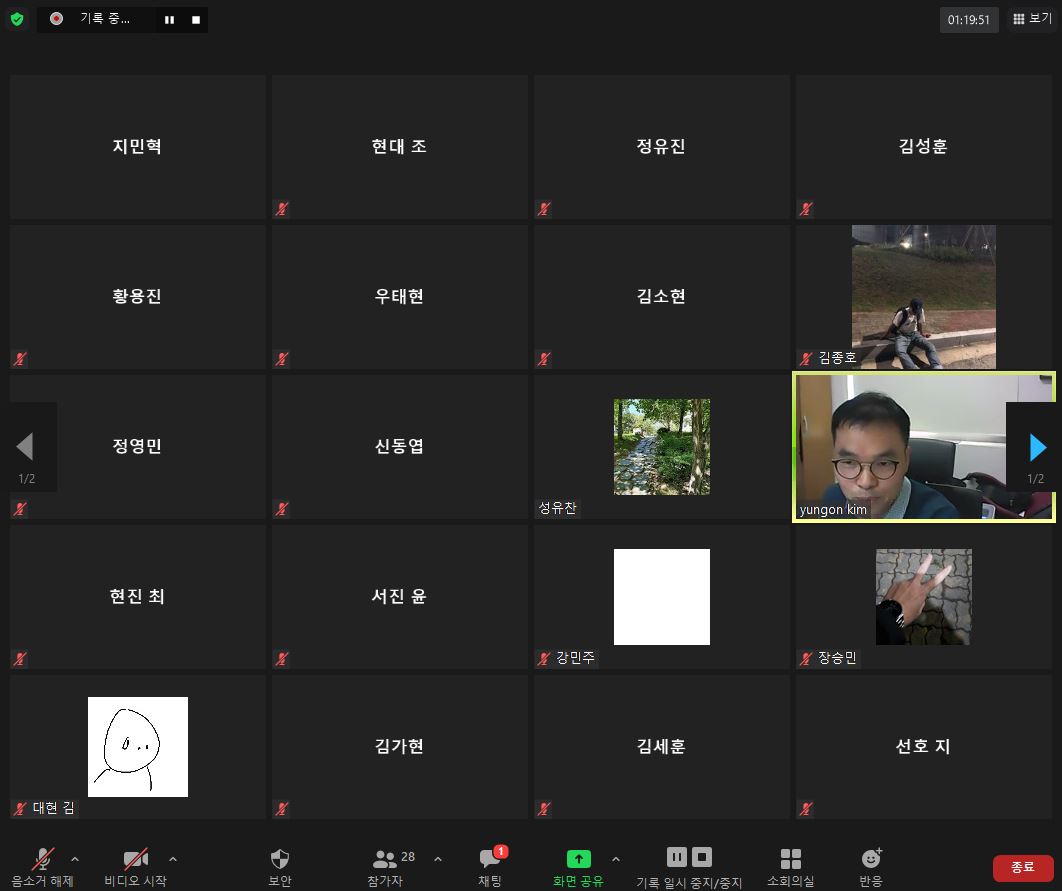Stop recording in the top recording indicator
This screenshot has width=1062, height=891.
coord(196,20)
